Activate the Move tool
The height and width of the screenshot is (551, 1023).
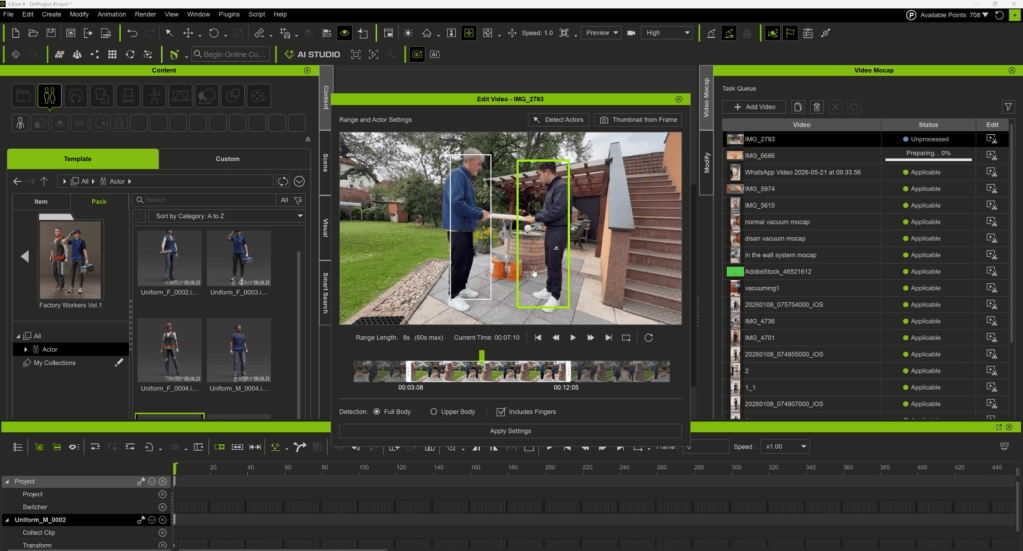[188, 33]
